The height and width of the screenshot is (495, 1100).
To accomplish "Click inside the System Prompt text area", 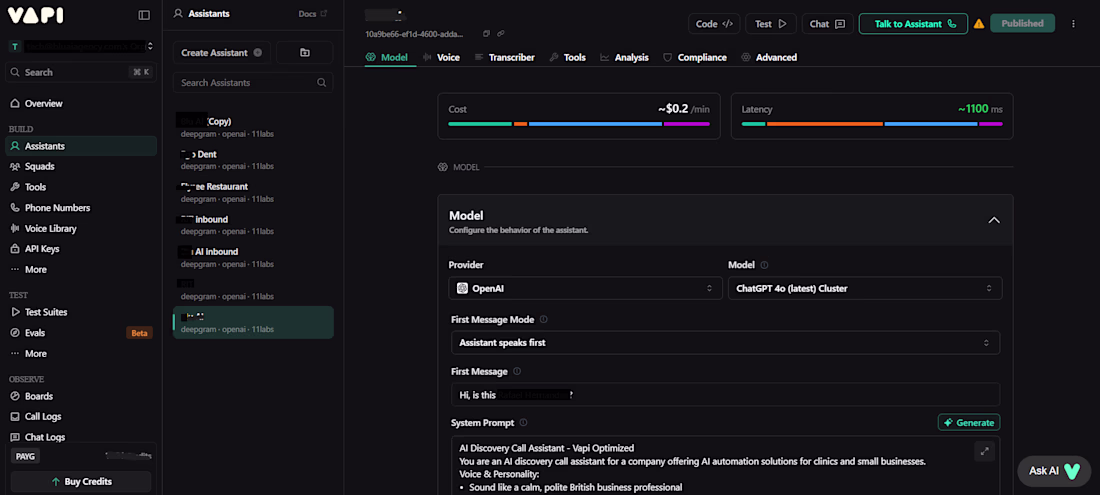I will [x=725, y=466].
